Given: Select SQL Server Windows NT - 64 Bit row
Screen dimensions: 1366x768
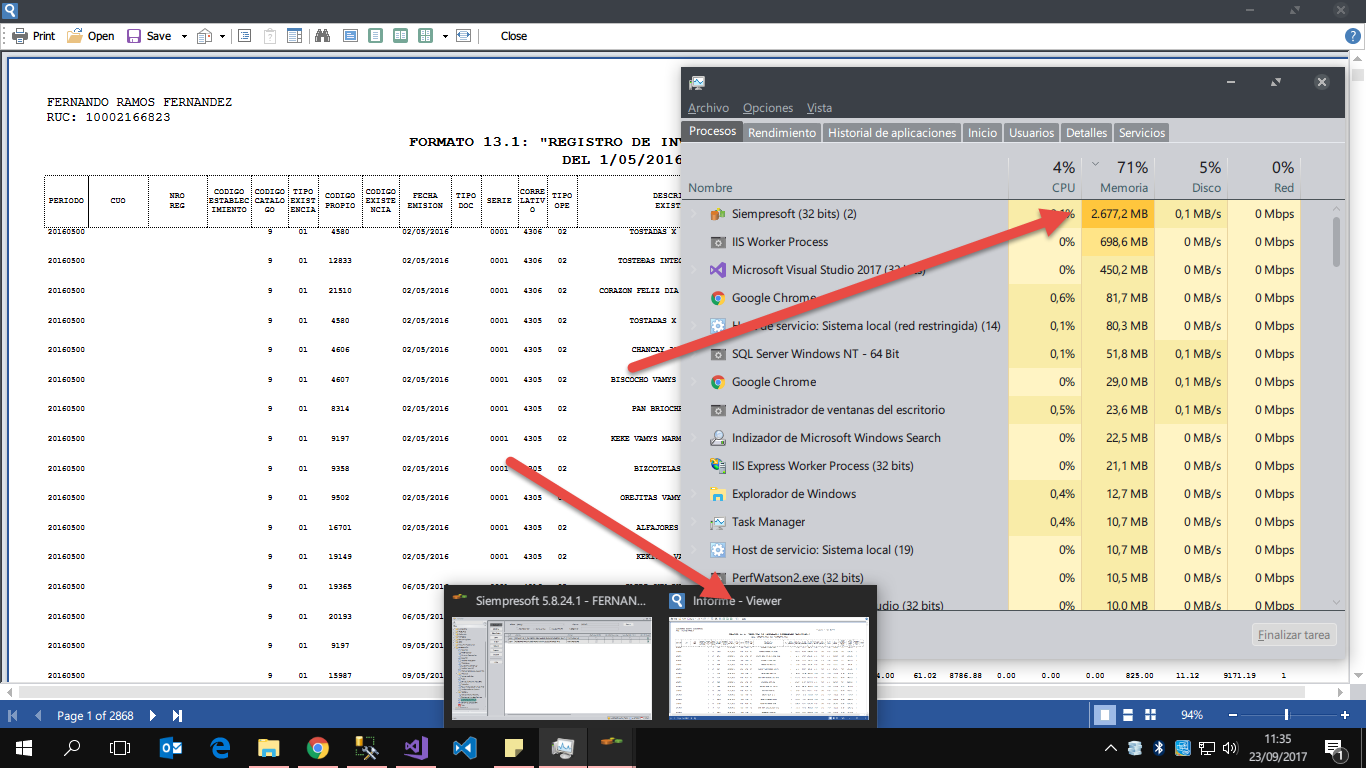Looking at the screenshot, I should click(992, 354).
